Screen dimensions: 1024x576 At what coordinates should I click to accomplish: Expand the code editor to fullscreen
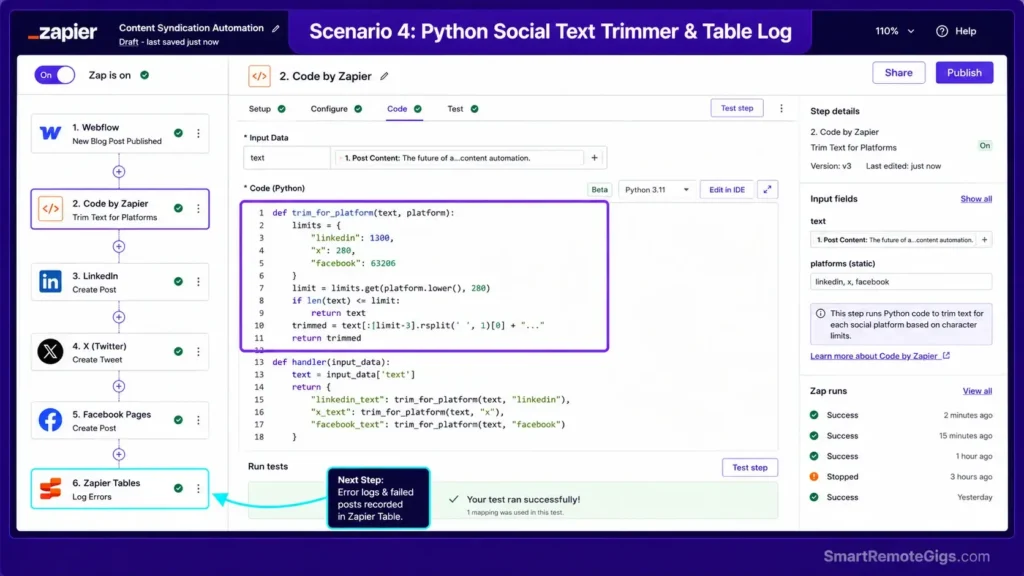(767, 190)
